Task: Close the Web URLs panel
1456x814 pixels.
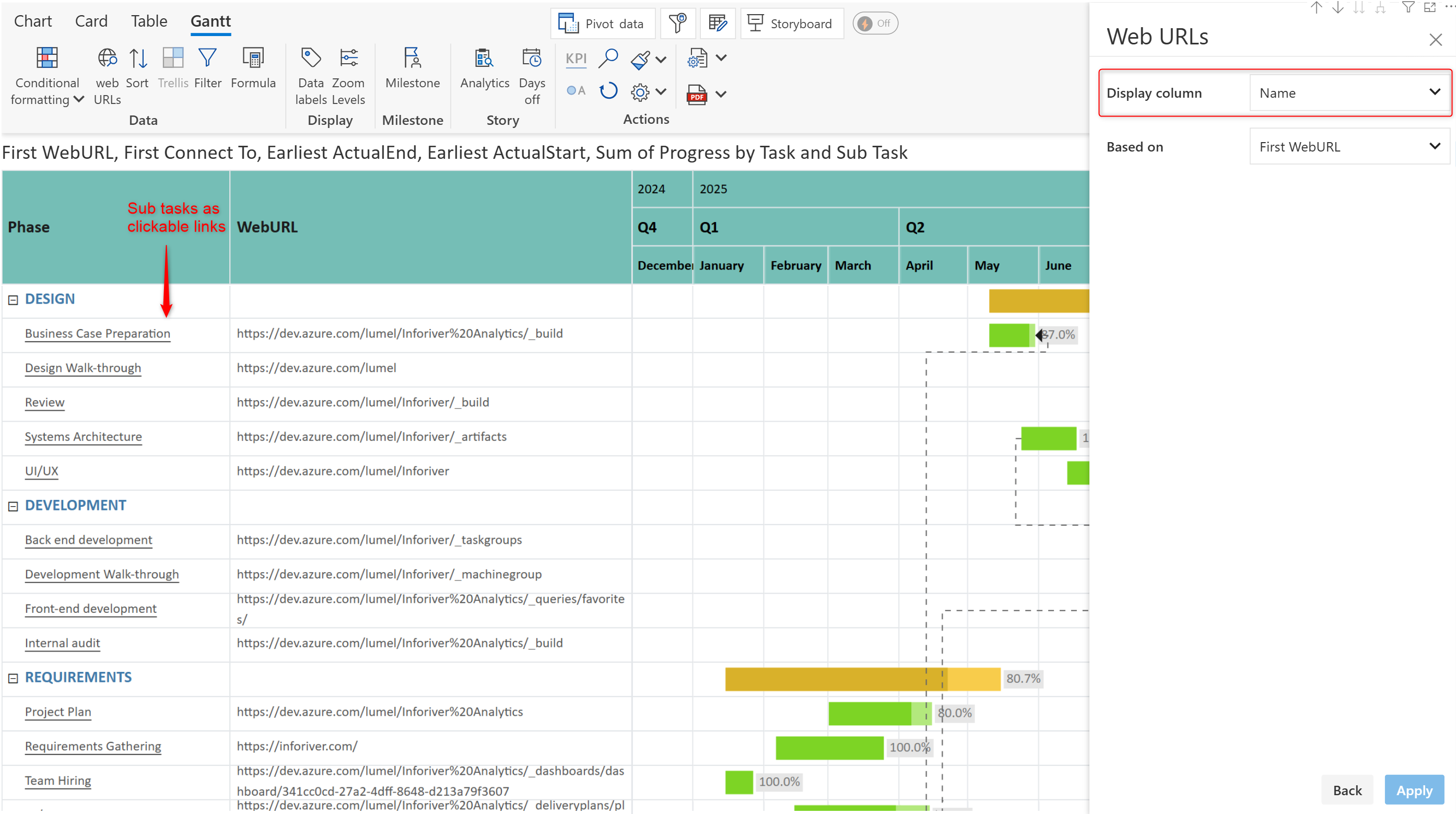Action: [1435, 40]
